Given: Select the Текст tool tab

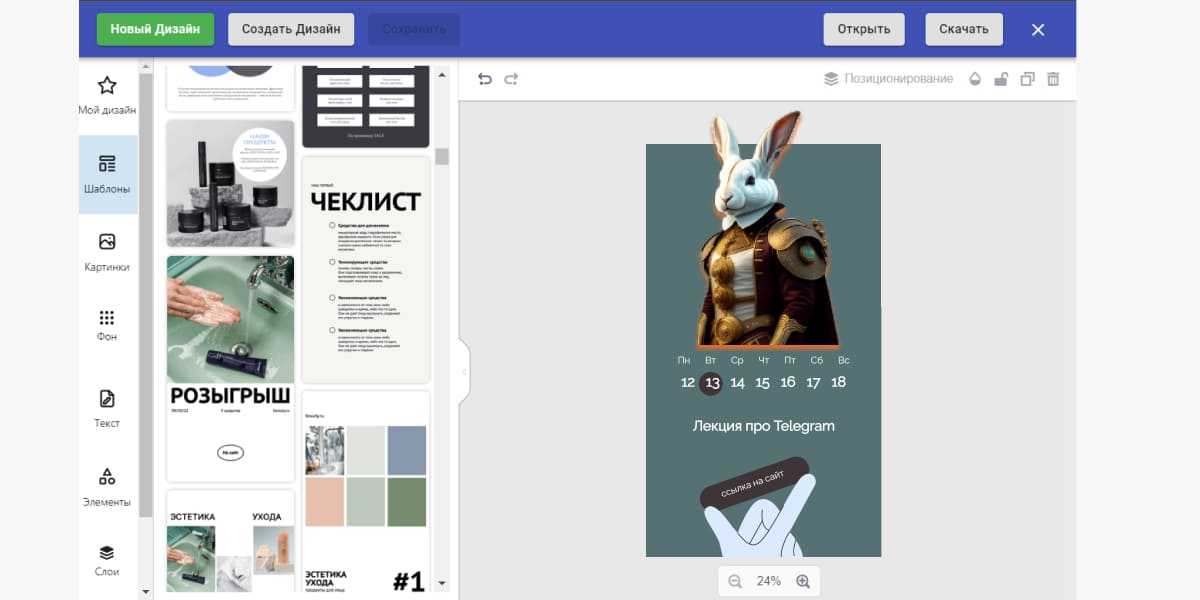Looking at the screenshot, I should (x=107, y=409).
